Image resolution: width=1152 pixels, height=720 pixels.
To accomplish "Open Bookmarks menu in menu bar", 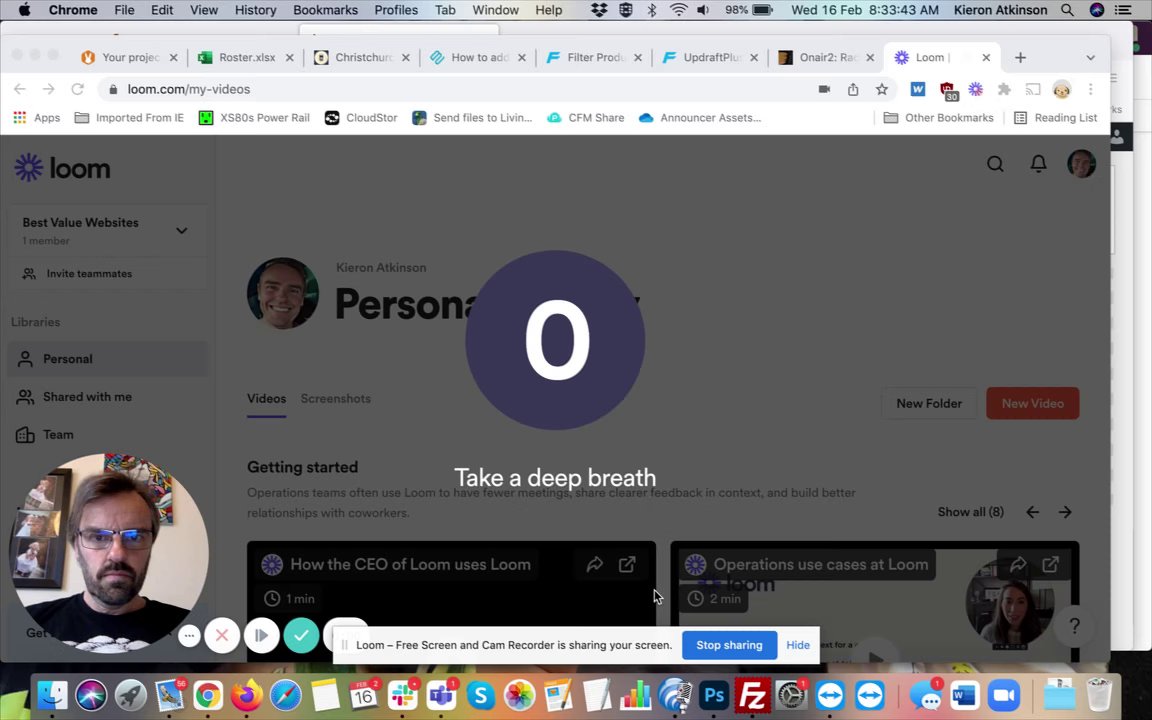I will pos(325,10).
